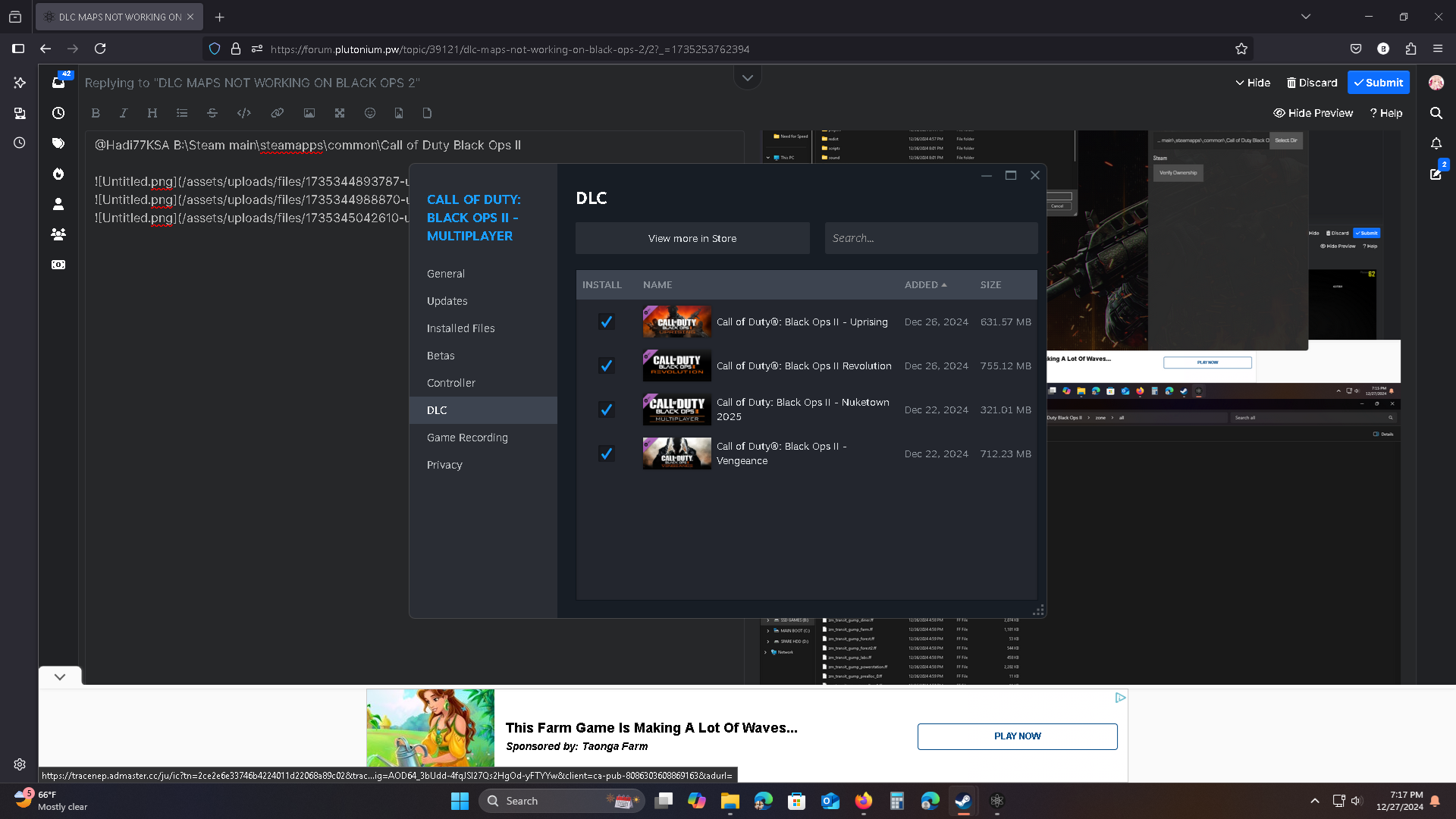Screen dimensions: 1456x819
Task: Open forum notifications bell
Action: tap(1436, 143)
